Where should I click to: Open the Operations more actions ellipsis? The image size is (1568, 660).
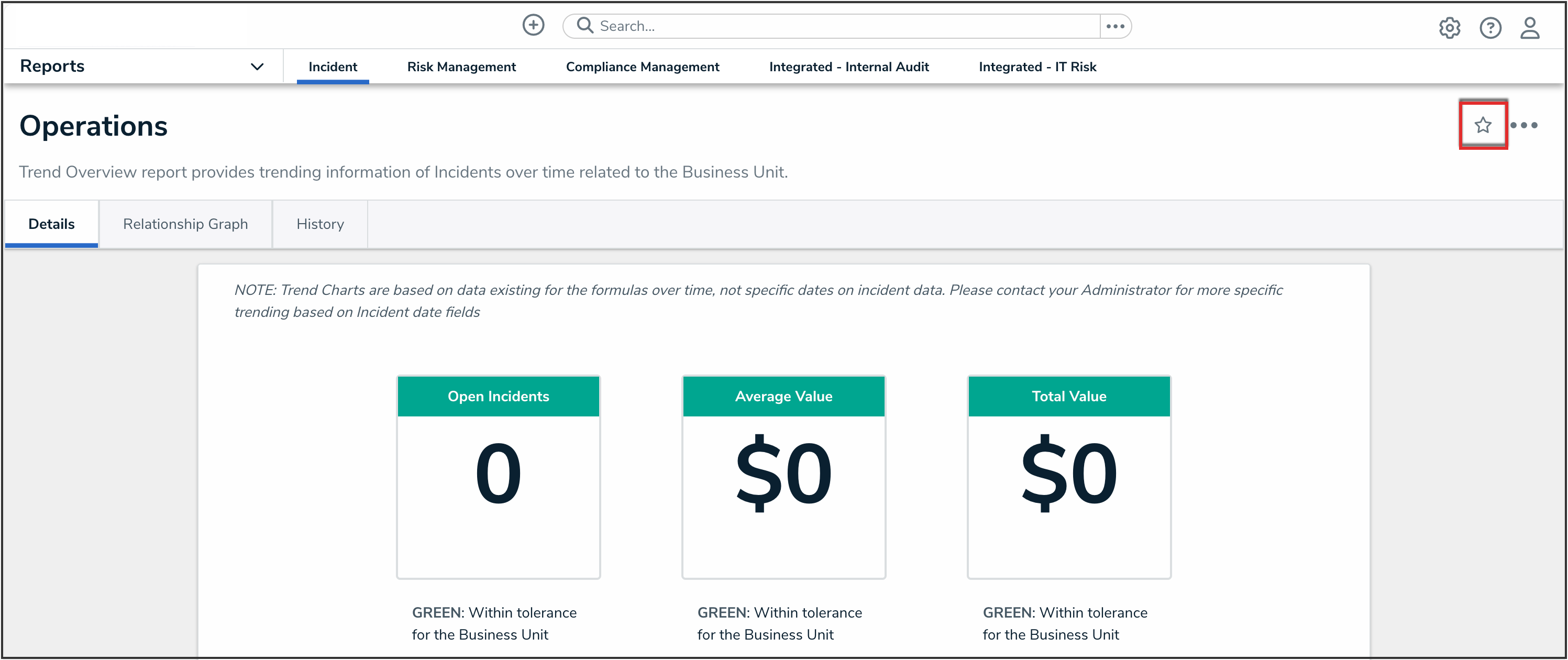tap(1523, 125)
